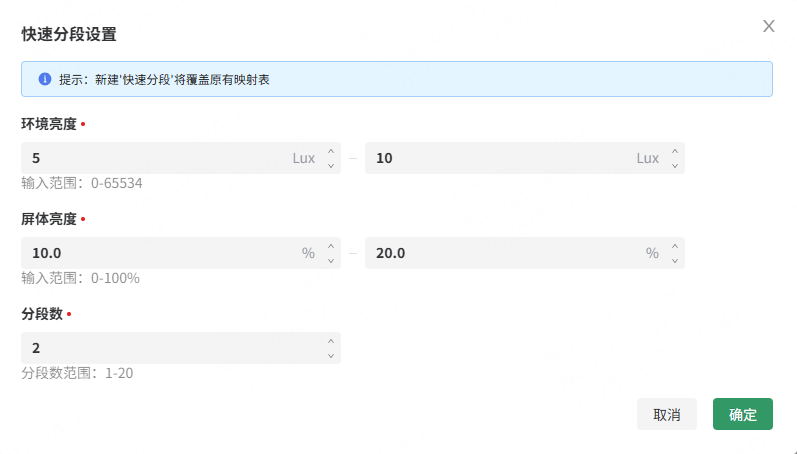Screen dimensions: 797x454
Task: Increase the minimum 屏体亮度 percentage
Action: pyautogui.click(x=331, y=246)
